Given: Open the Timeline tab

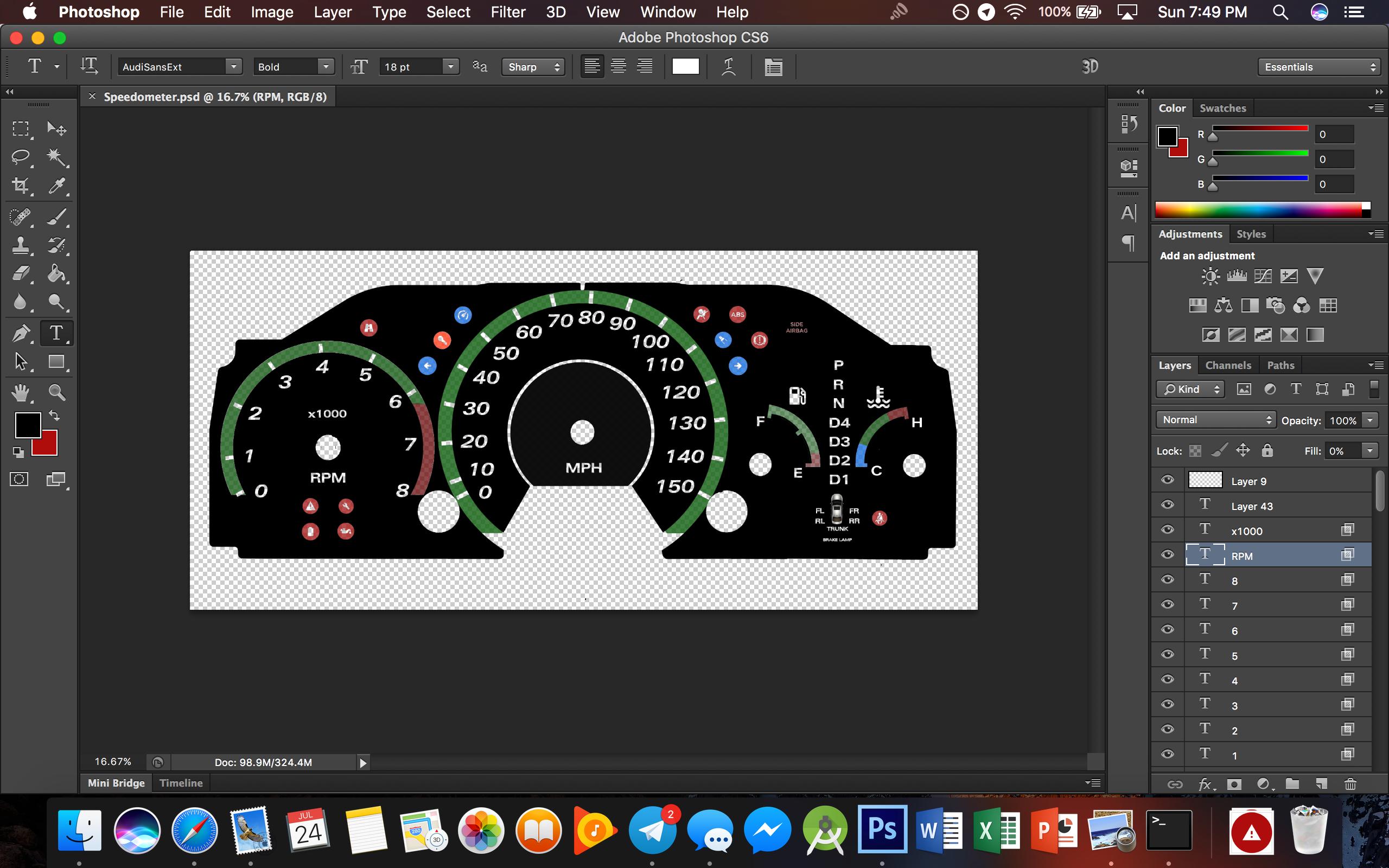Looking at the screenshot, I should 181,783.
